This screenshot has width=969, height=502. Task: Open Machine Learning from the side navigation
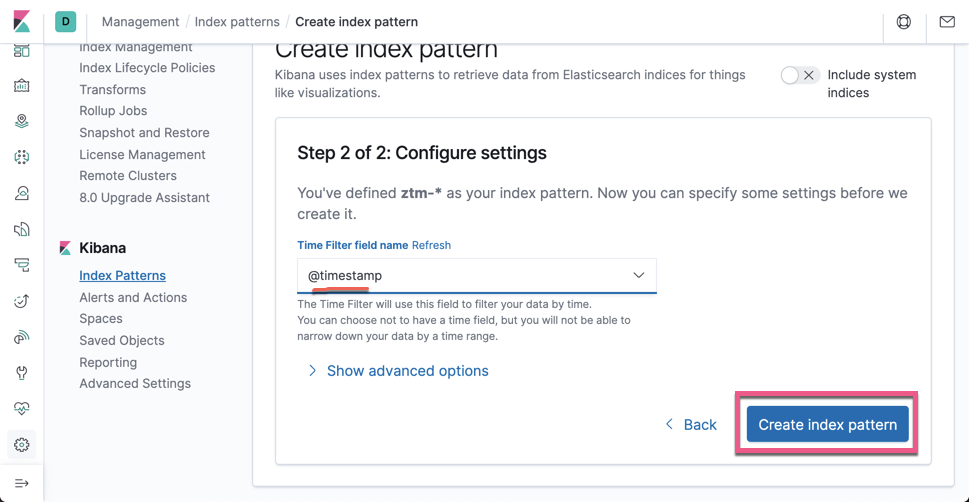21,157
